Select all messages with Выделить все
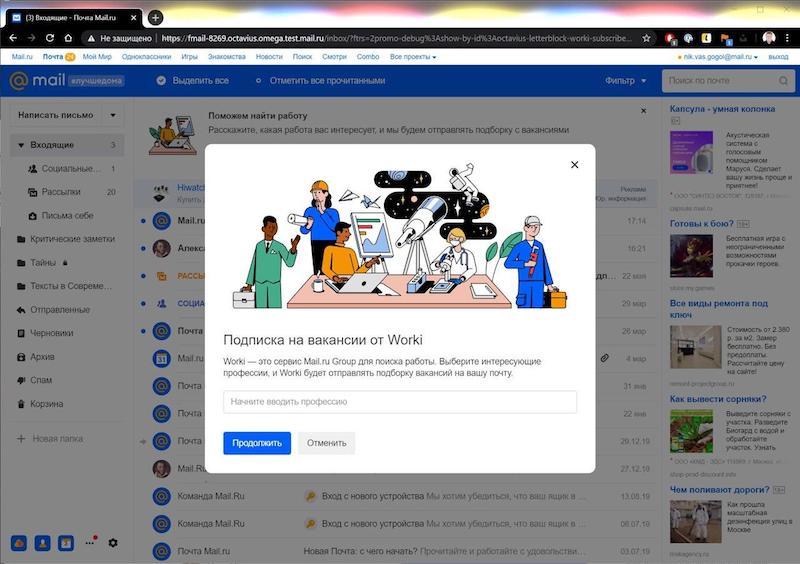 point(193,81)
